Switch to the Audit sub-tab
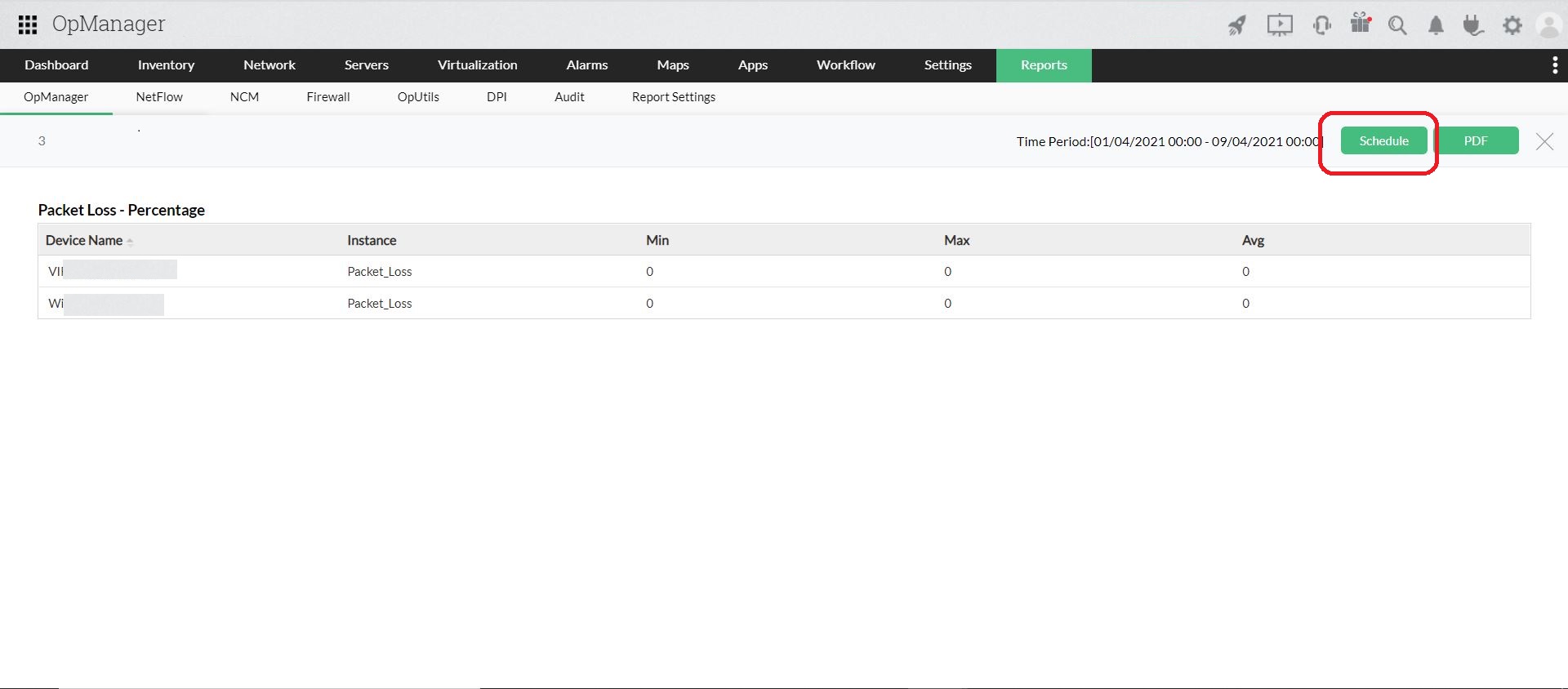 [x=569, y=97]
